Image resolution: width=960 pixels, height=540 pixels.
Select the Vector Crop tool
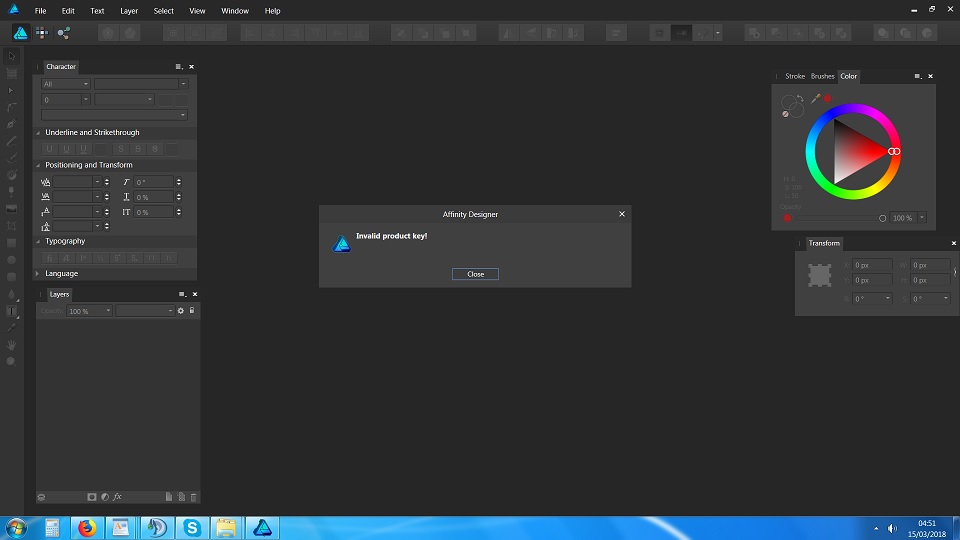12,226
